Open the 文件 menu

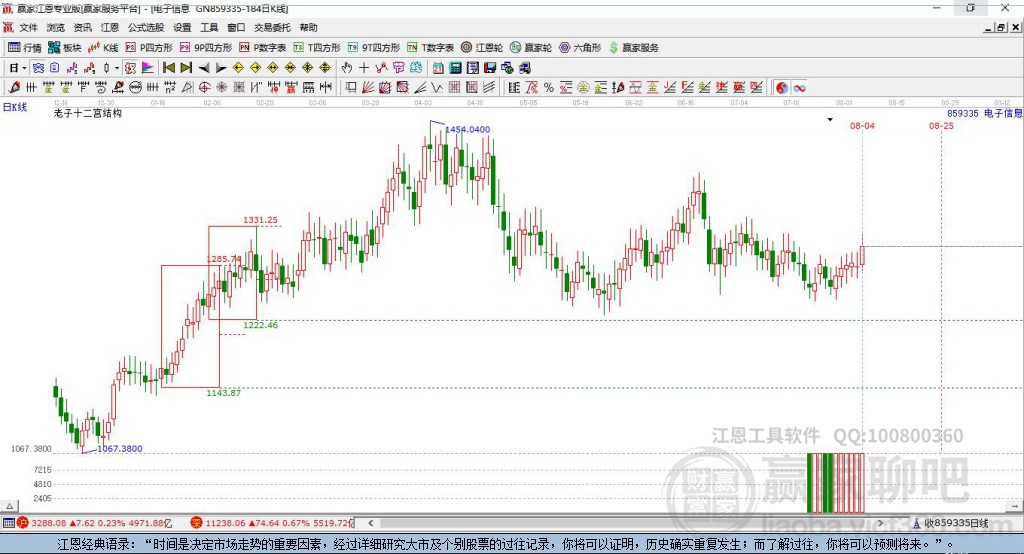click(28, 27)
